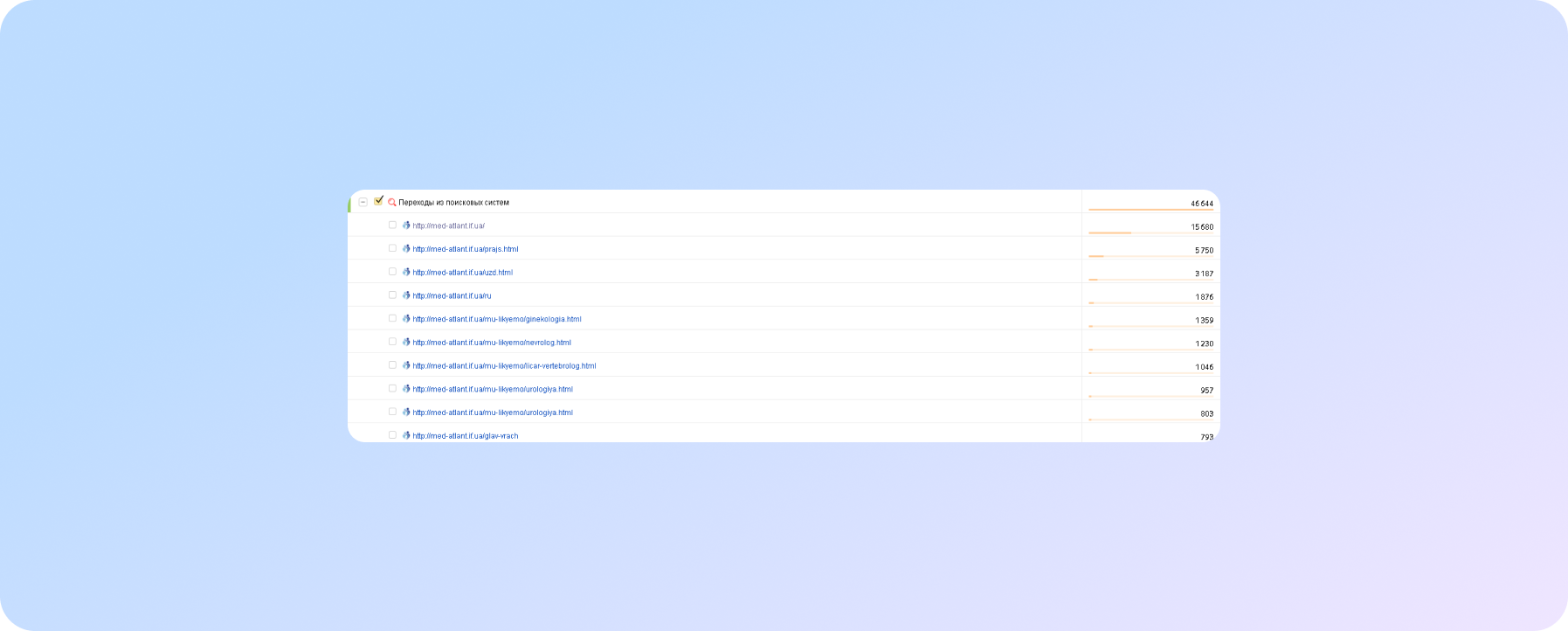Click the page icon next to uzd.html
The image size is (1568, 631).
406,272
